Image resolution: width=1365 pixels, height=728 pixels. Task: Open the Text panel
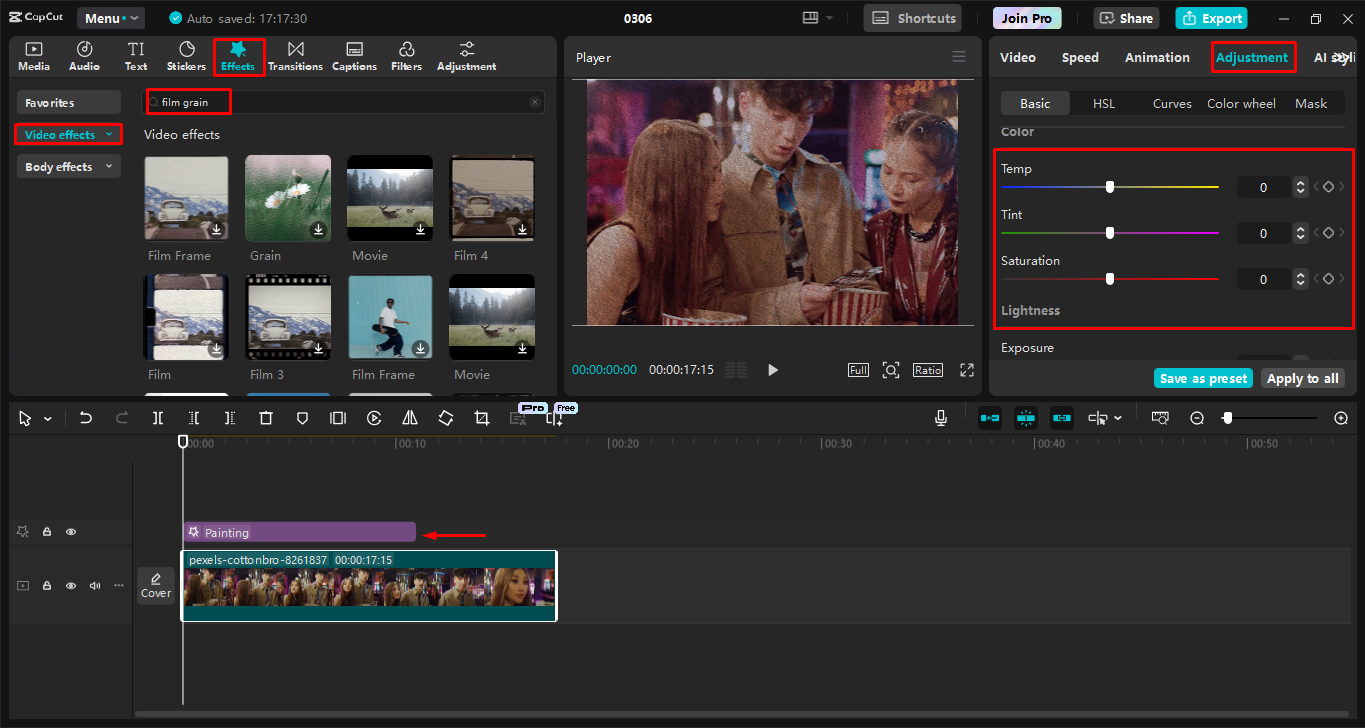[136, 56]
